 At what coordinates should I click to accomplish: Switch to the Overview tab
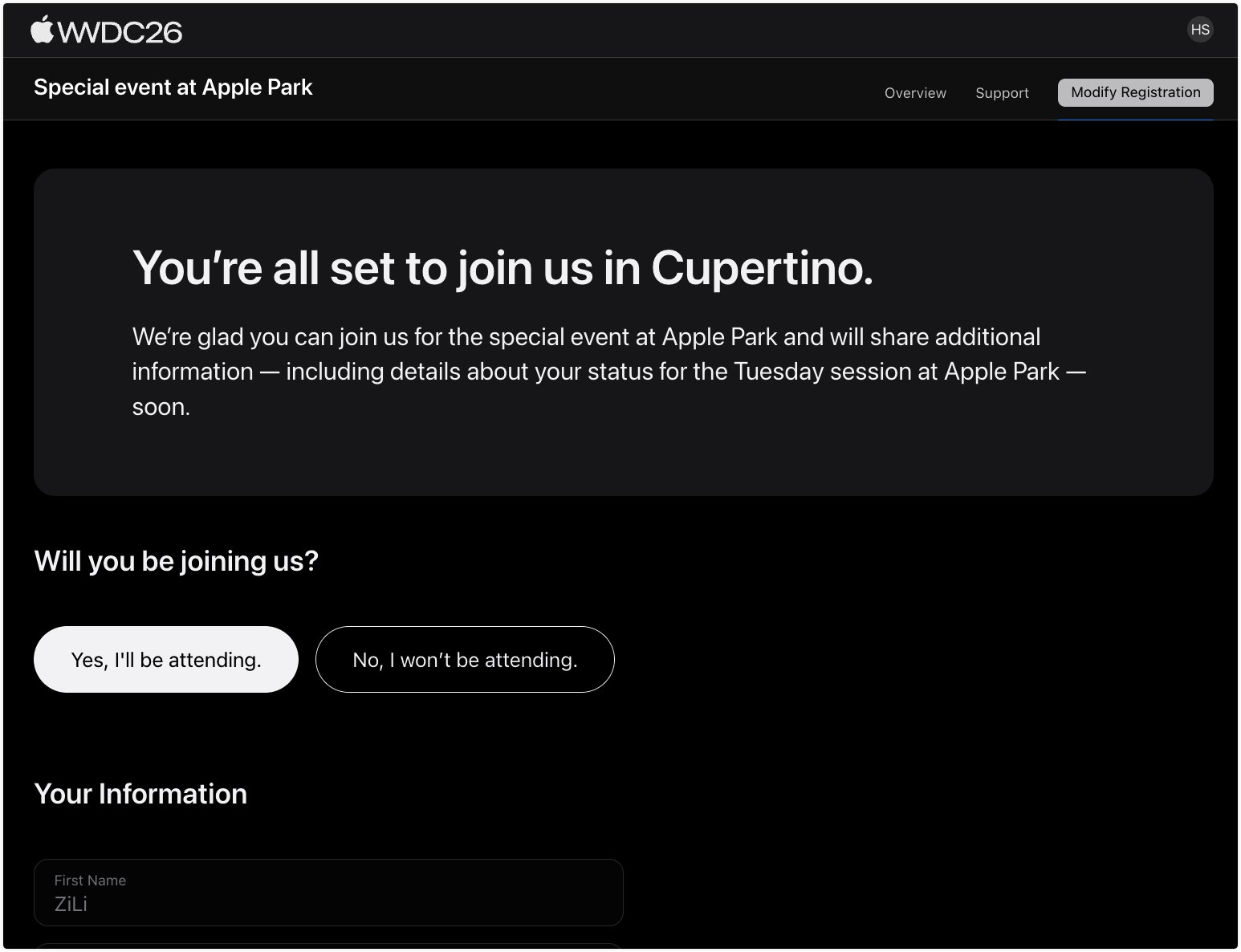tap(915, 93)
